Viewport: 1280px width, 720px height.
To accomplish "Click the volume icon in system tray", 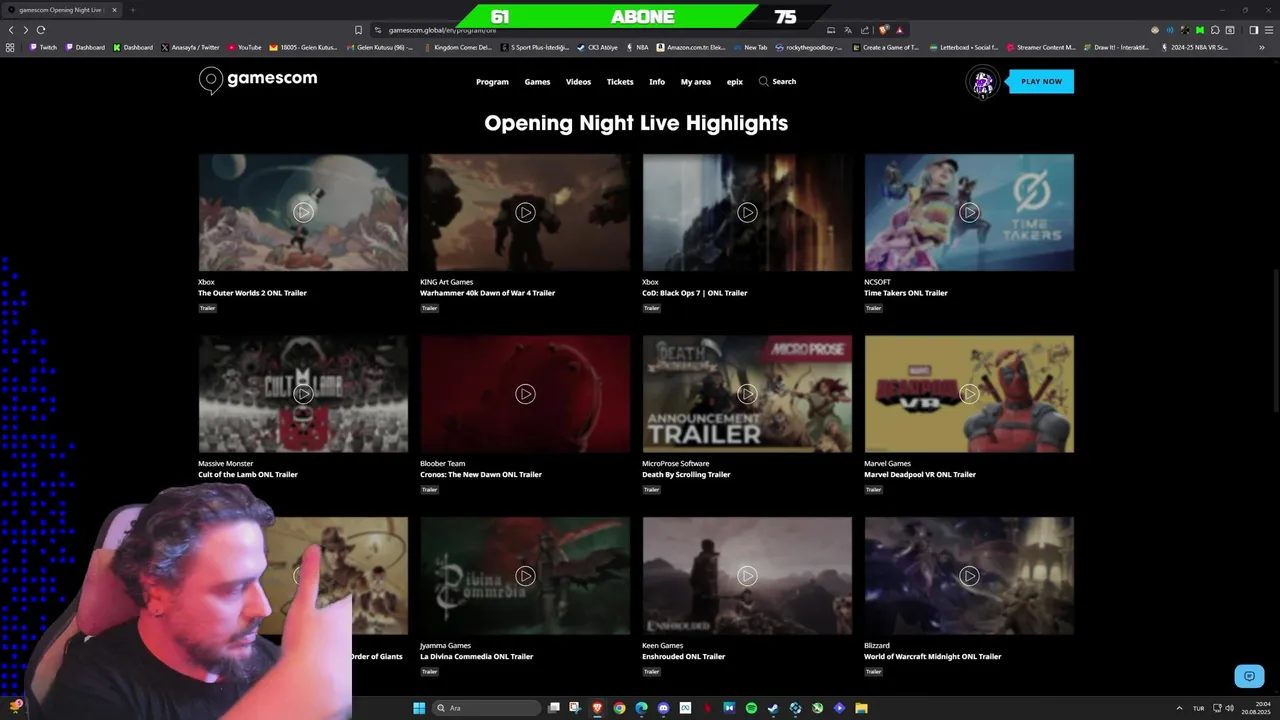I will point(1230,708).
